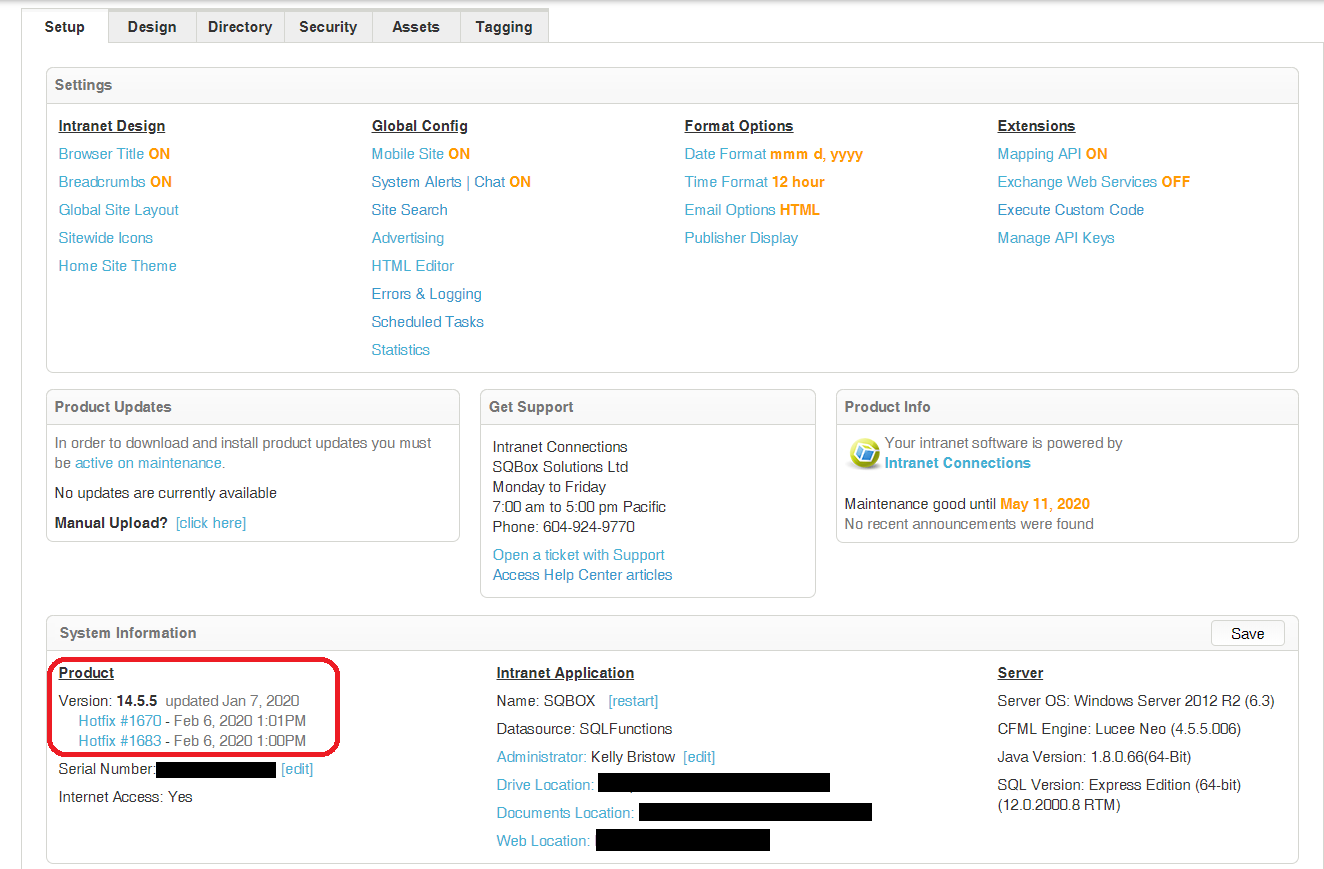Click the 'May 11, 2020' maintenance date
The image size is (1324, 869).
tap(1045, 504)
